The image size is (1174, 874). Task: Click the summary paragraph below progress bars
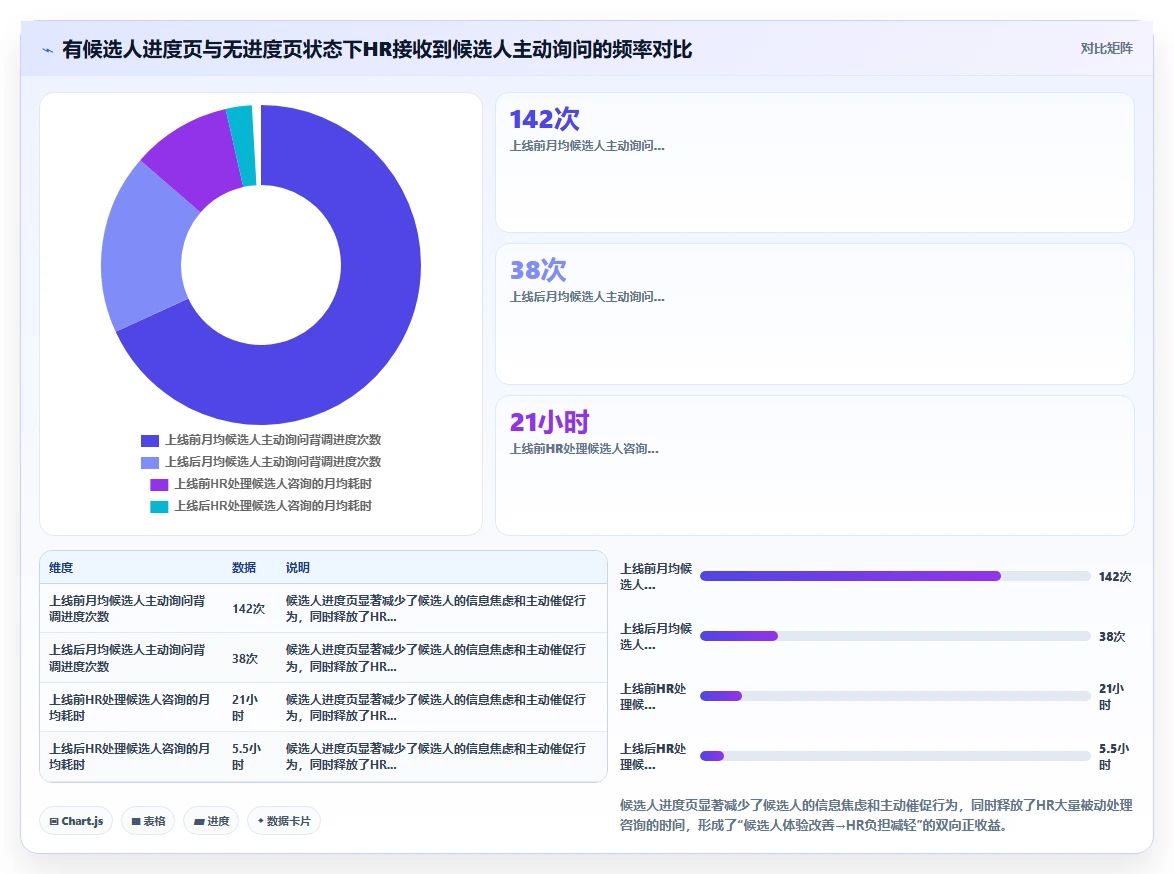pos(876,815)
